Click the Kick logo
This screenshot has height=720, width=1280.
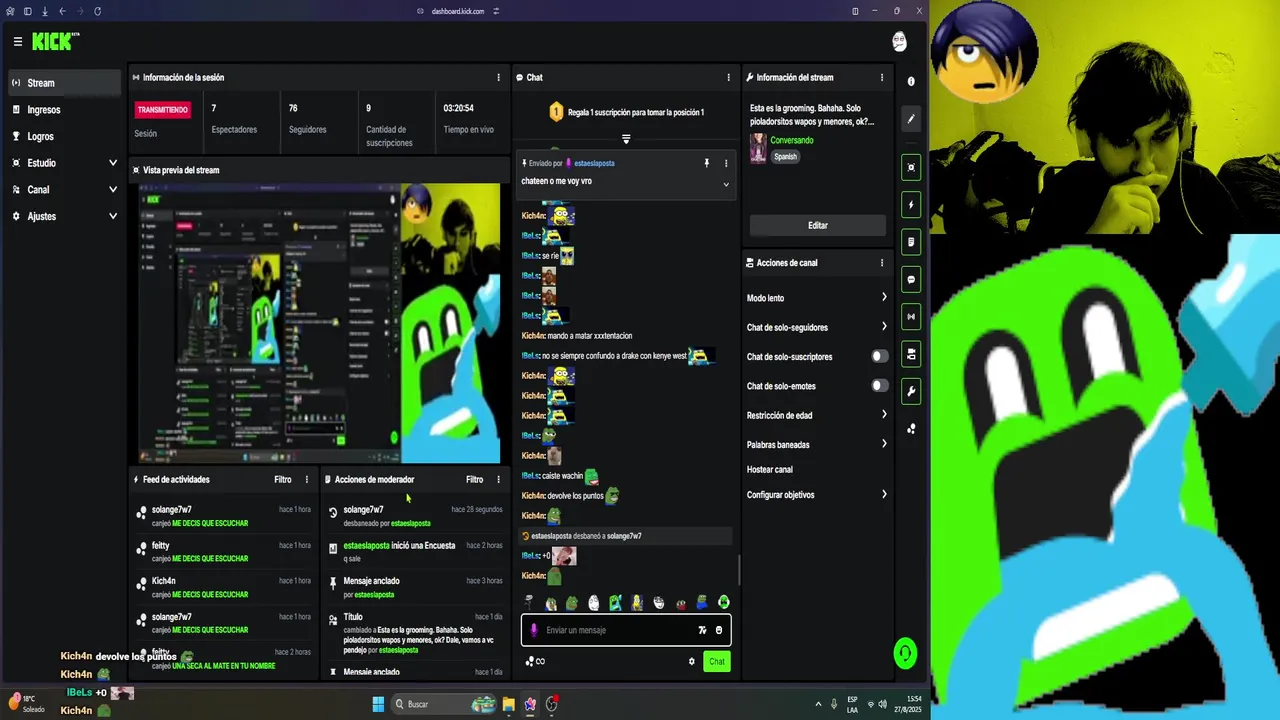click(x=55, y=41)
